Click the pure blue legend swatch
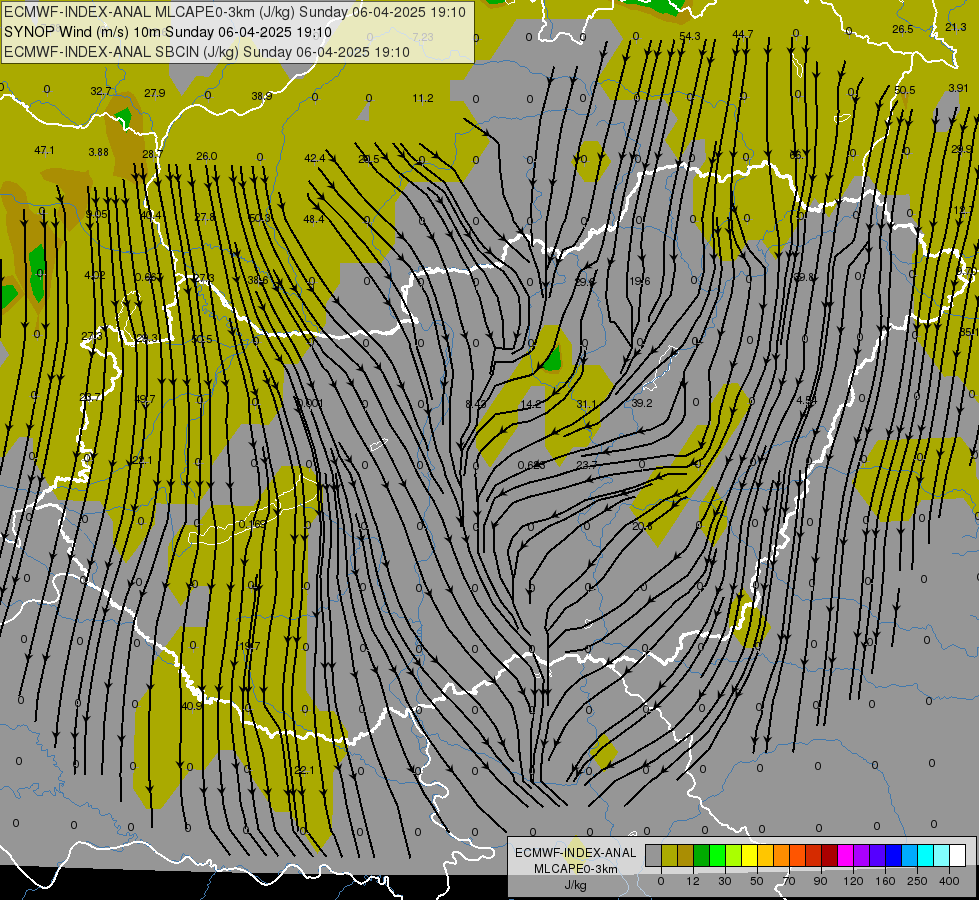The height and width of the screenshot is (900, 979). pyautogui.click(x=894, y=855)
